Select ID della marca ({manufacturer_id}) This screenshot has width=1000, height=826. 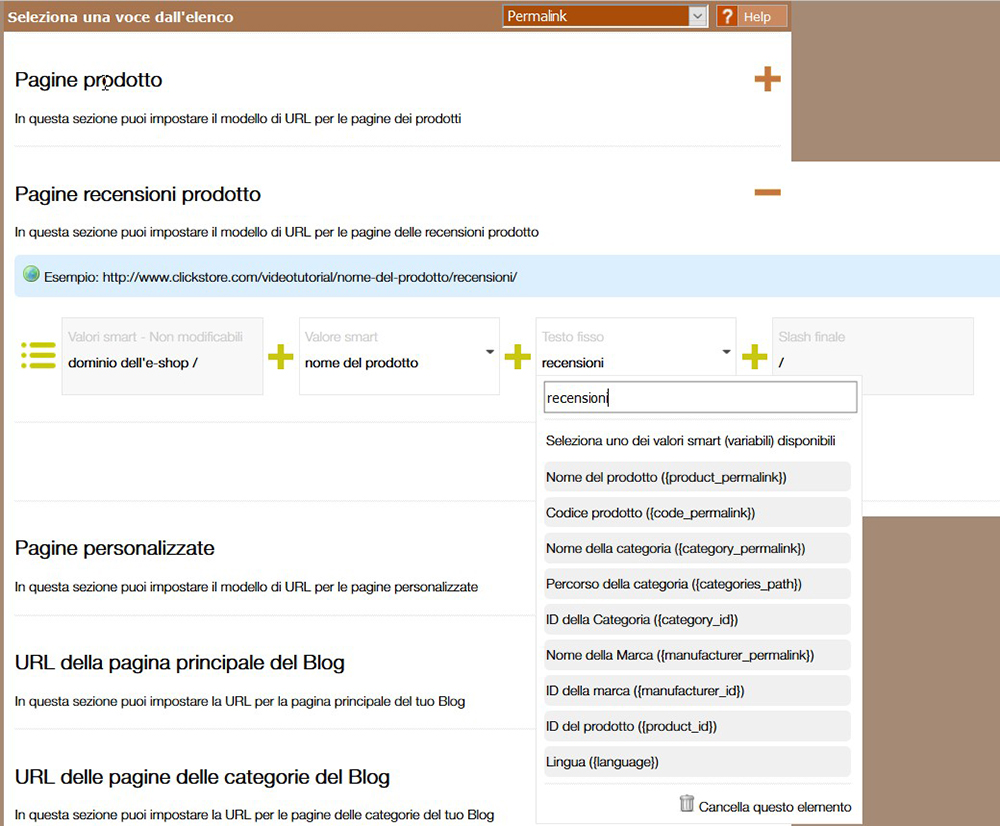(697, 691)
